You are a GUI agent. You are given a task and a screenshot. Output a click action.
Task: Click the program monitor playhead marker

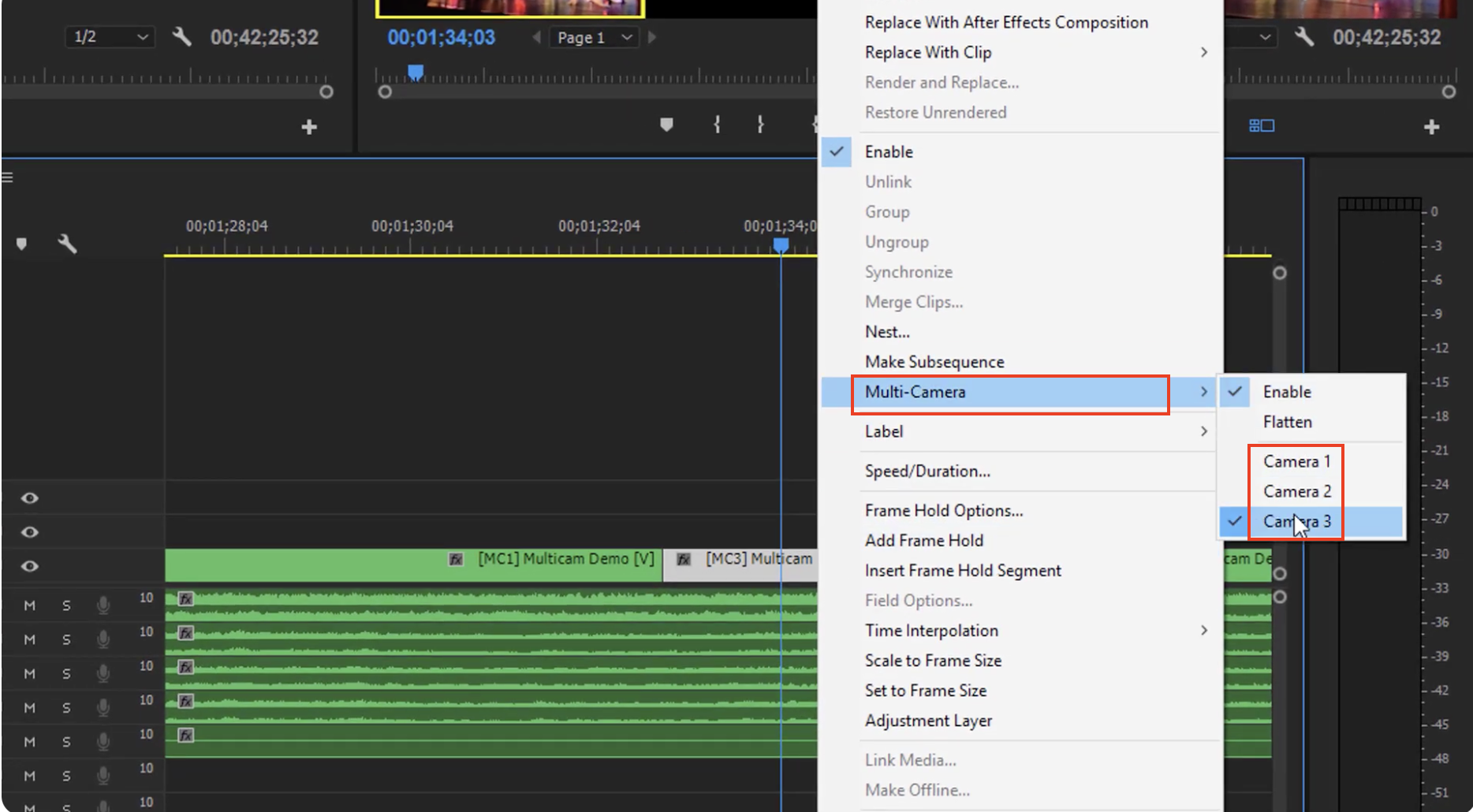pyautogui.click(x=416, y=73)
